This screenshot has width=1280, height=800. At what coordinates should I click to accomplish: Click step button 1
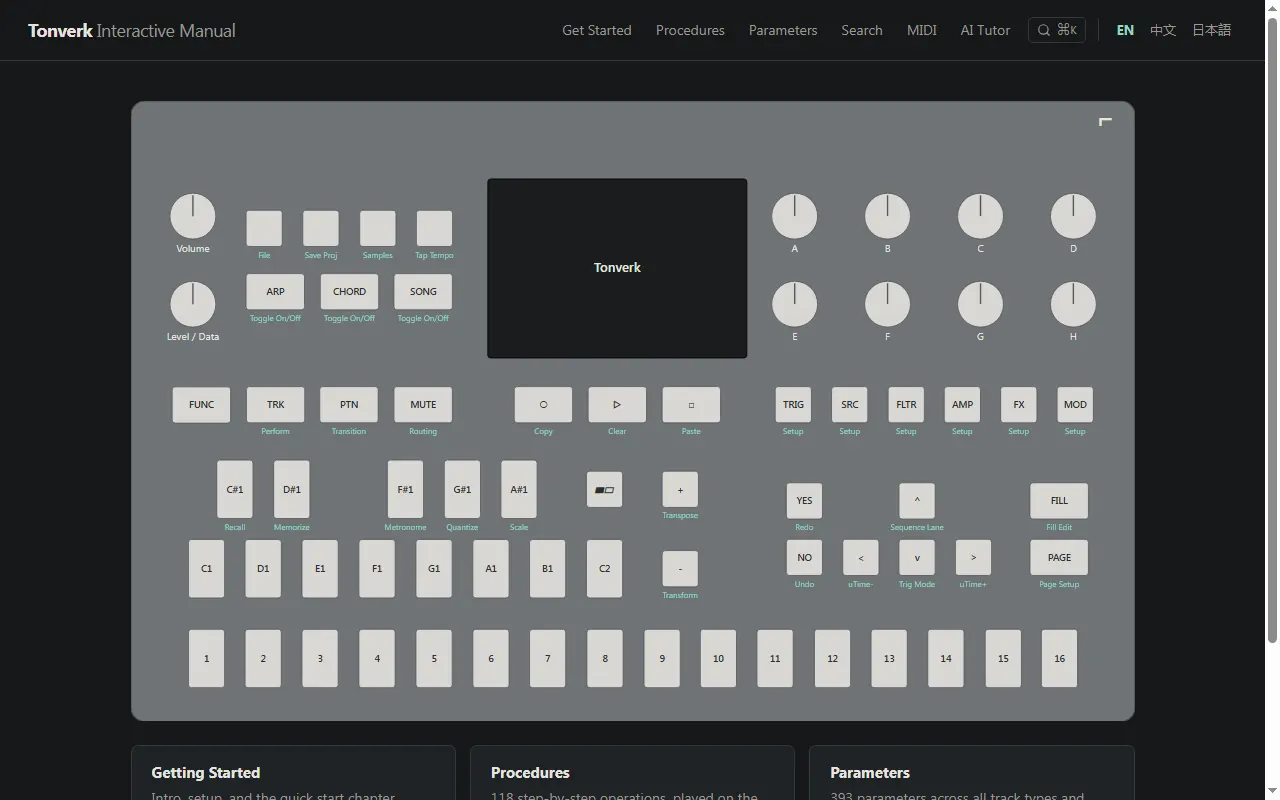pos(207,659)
